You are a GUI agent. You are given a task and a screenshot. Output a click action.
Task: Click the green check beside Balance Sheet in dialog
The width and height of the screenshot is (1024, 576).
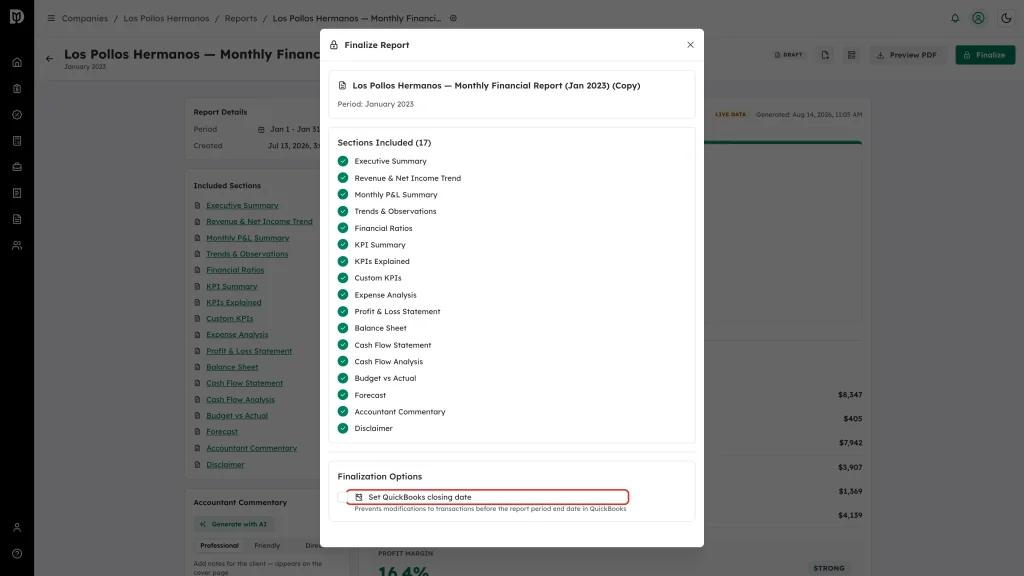click(x=343, y=328)
